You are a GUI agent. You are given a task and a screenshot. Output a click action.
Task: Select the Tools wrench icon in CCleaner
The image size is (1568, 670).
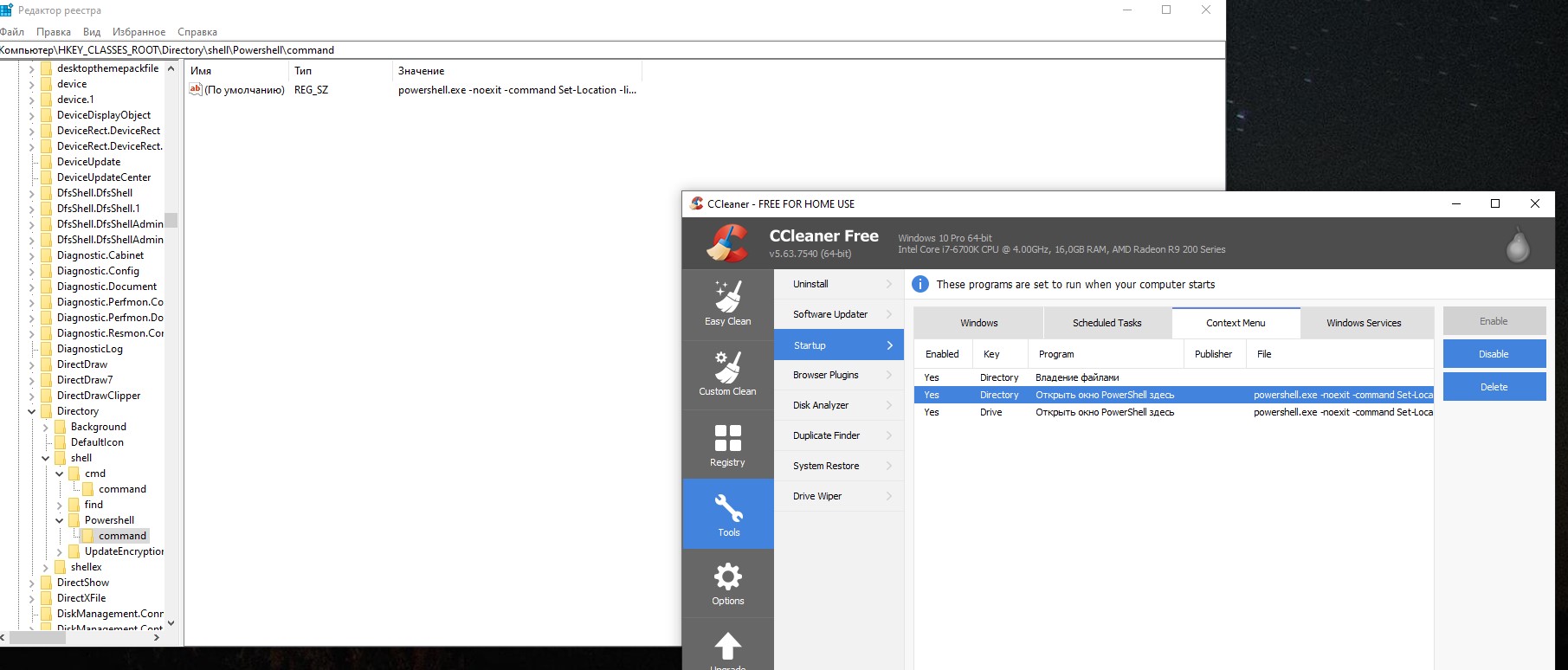[728, 507]
